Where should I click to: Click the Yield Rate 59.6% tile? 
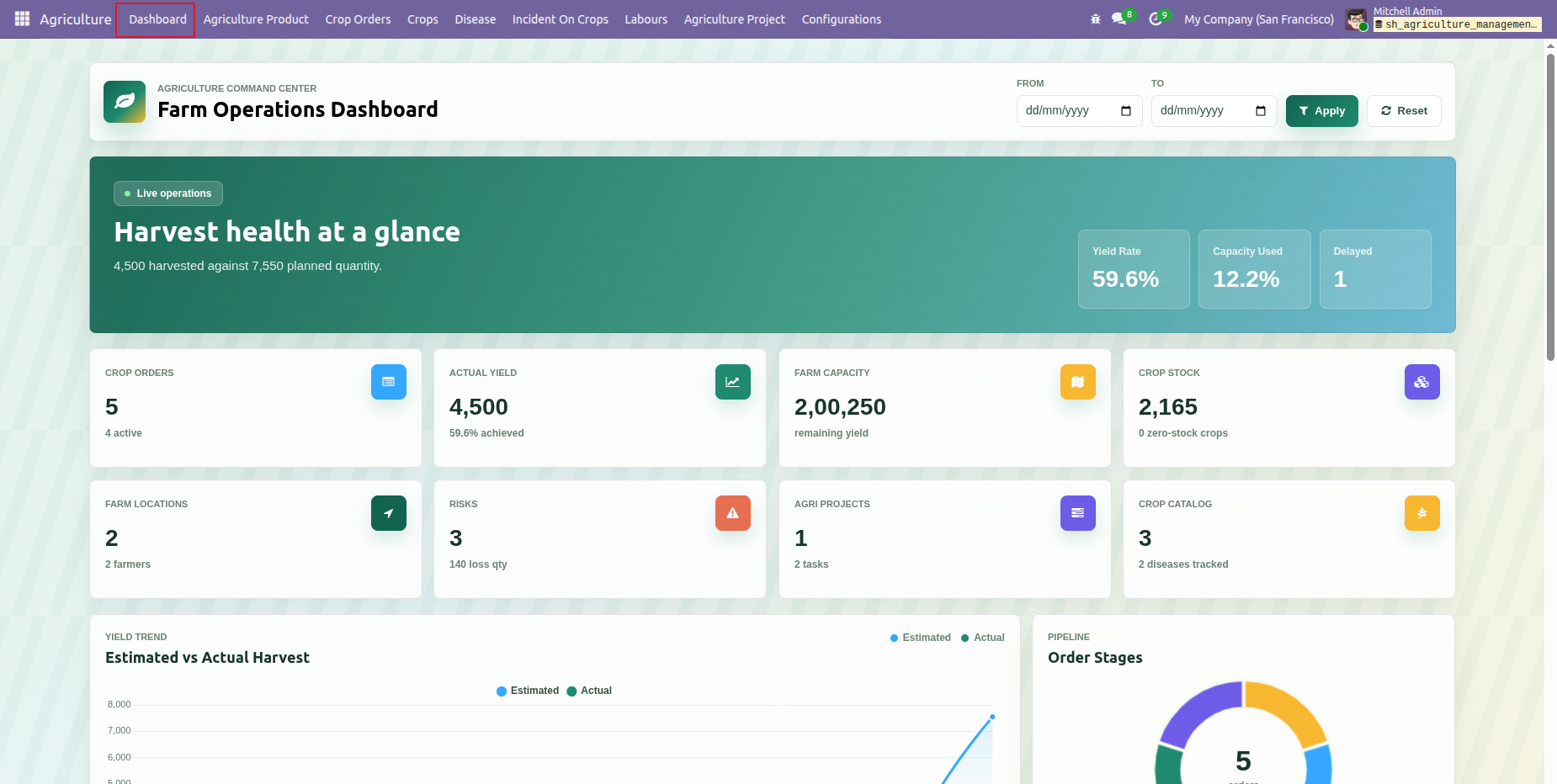click(1134, 269)
